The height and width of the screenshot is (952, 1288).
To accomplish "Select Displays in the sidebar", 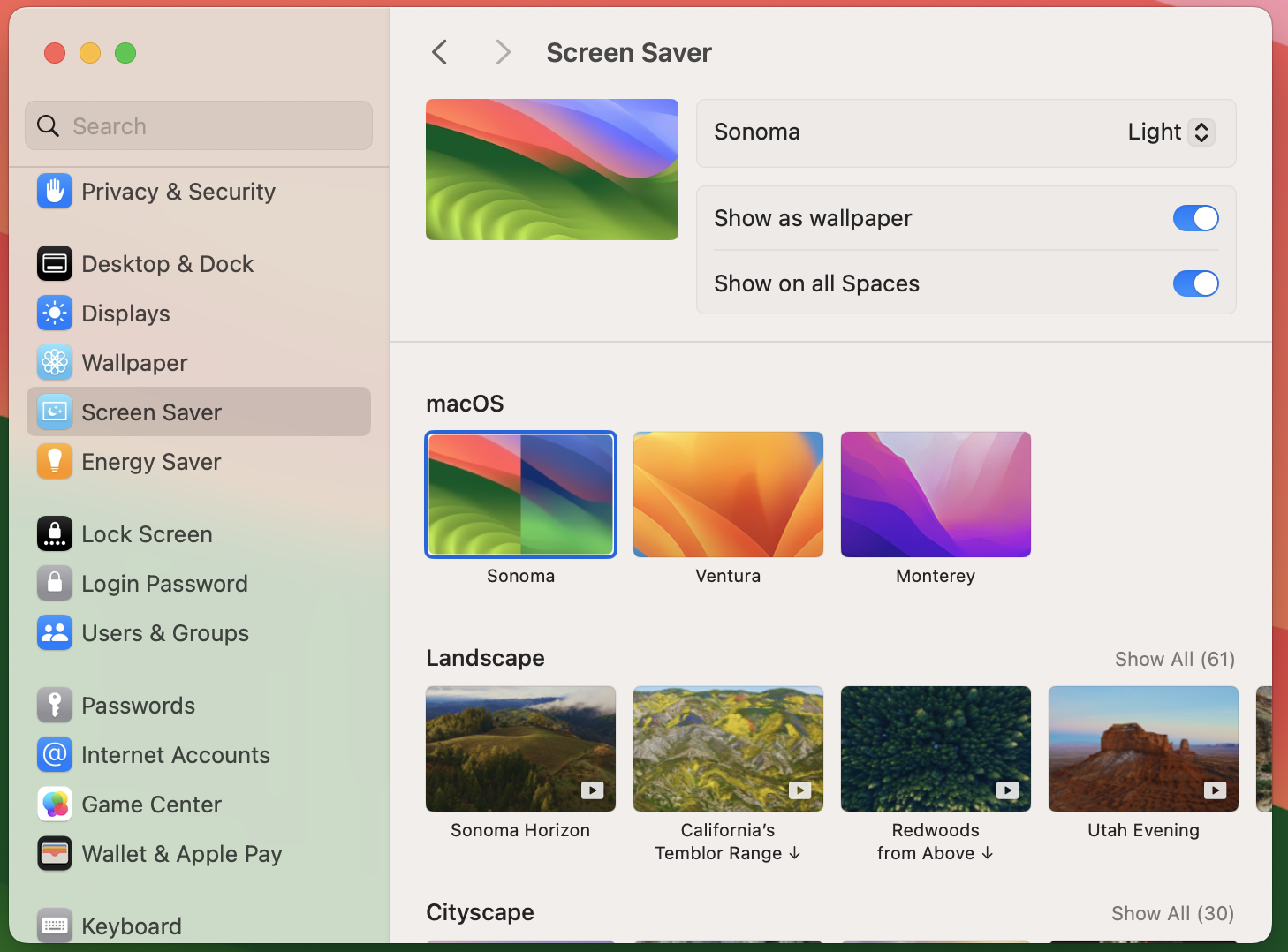I will 199,313.
